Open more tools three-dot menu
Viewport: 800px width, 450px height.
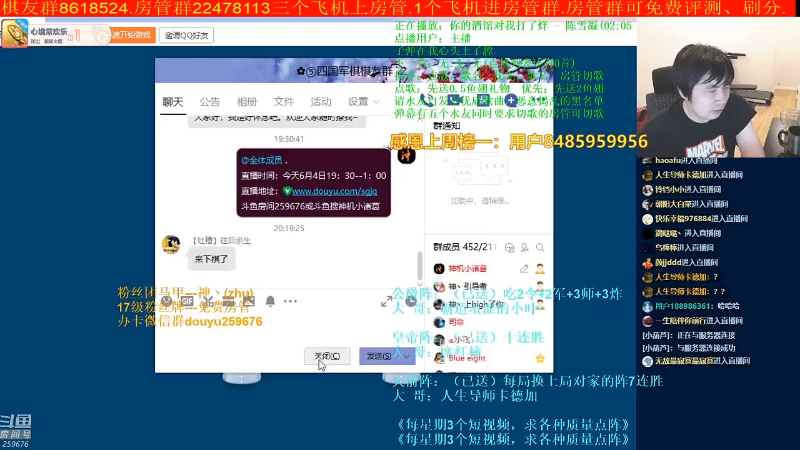(290, 301)
